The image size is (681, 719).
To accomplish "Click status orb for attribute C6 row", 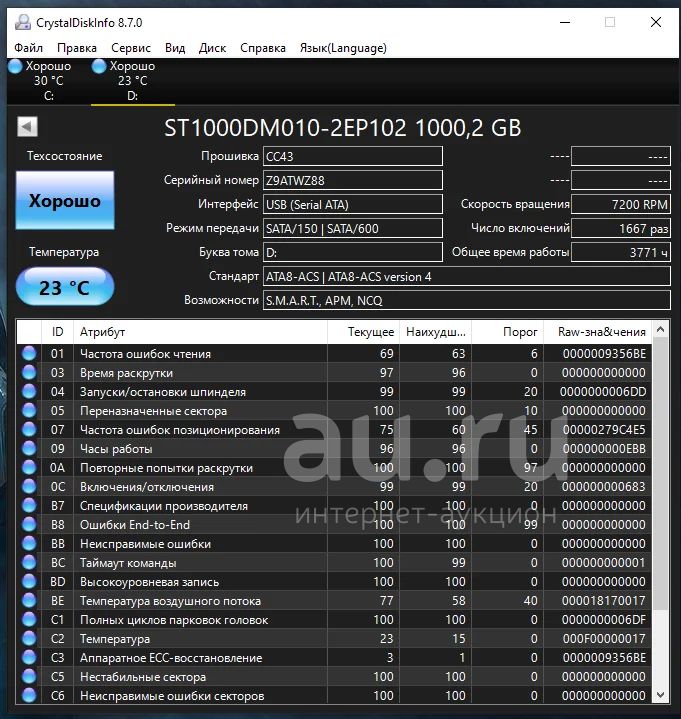I will click(29, 696).
